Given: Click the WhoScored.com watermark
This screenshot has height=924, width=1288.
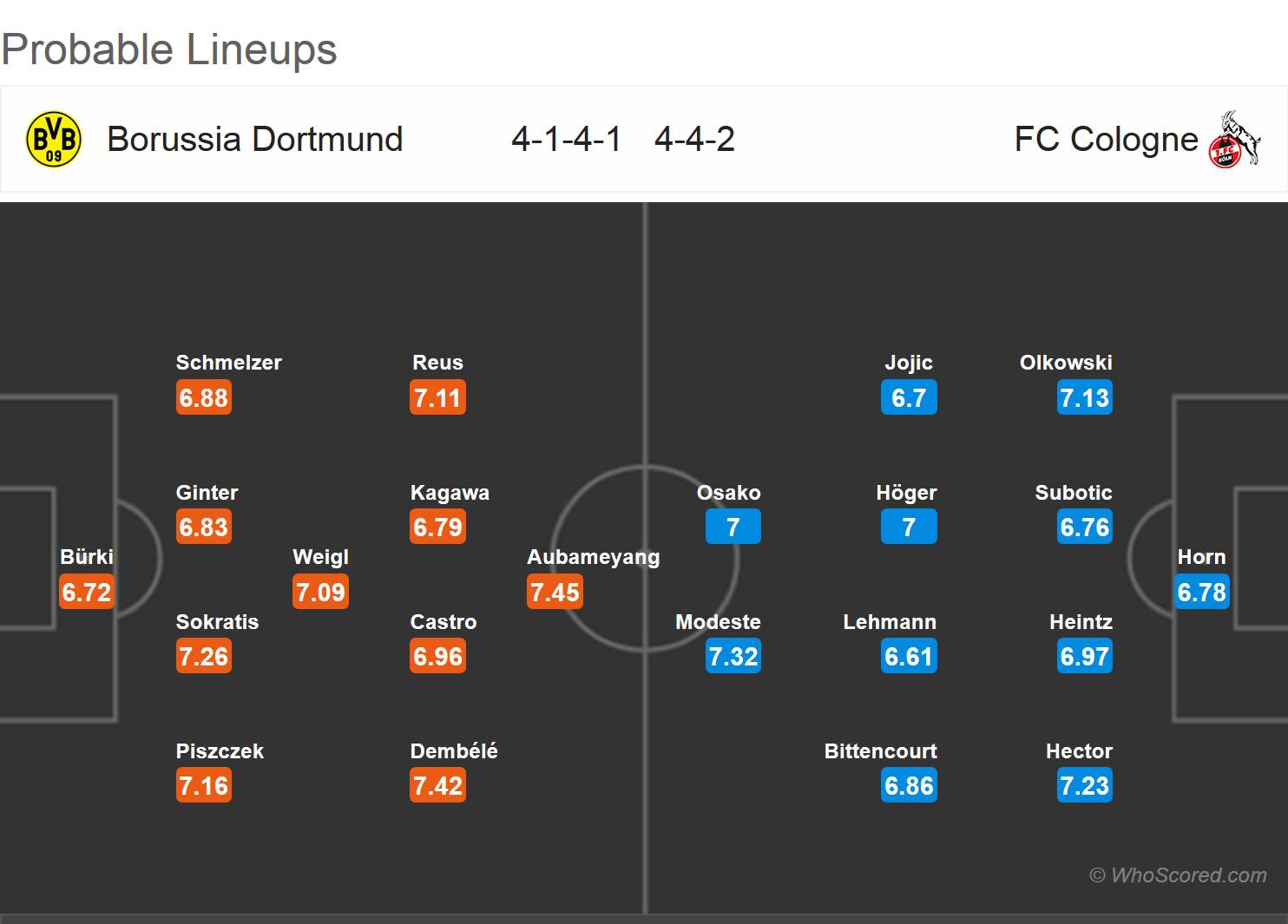Looking at the screenshot, I should pyautogui.click(x=1179, y=875).
